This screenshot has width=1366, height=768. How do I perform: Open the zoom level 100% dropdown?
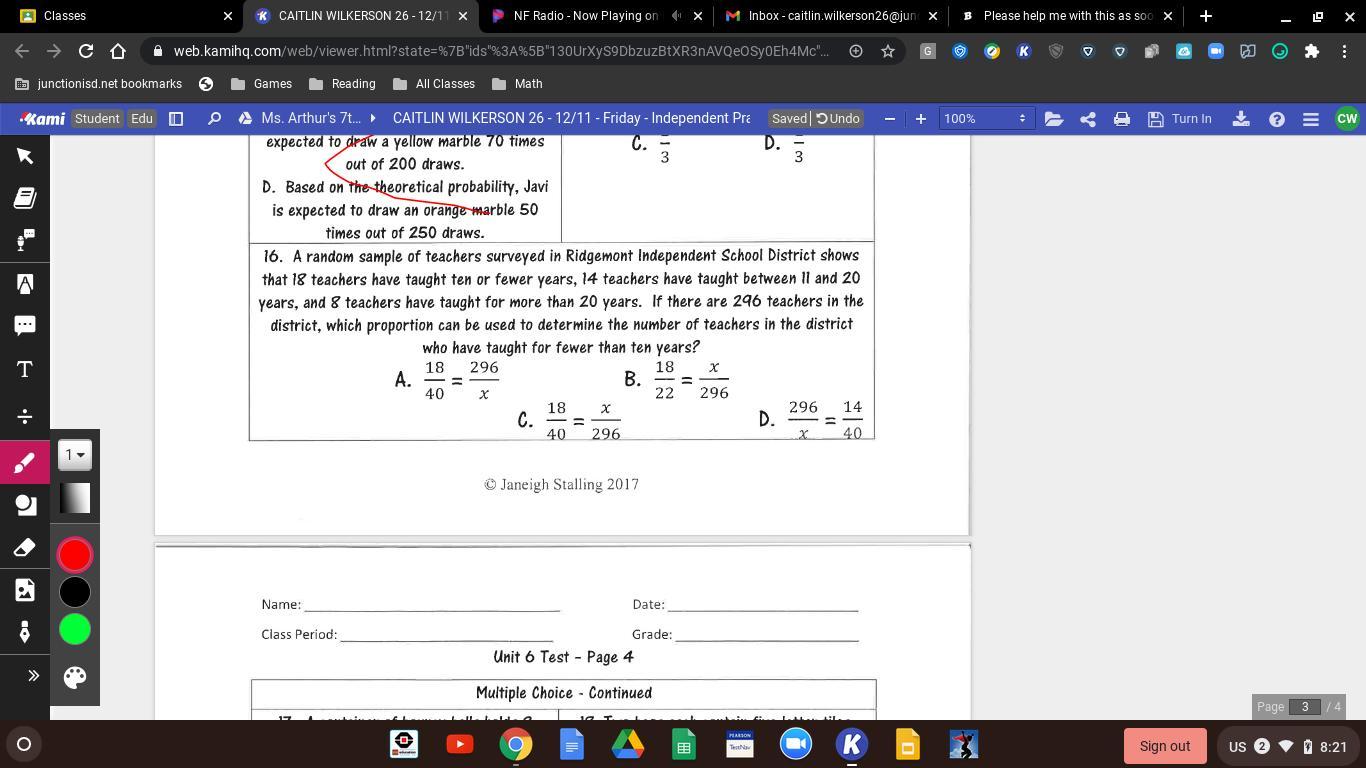(x=985, y=119)
